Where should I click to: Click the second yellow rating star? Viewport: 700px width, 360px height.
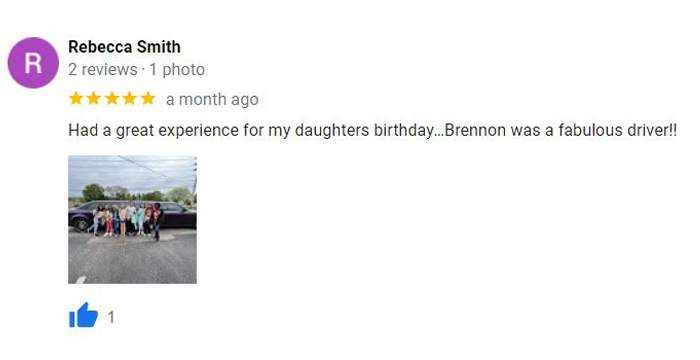click(x=94, y=98)
